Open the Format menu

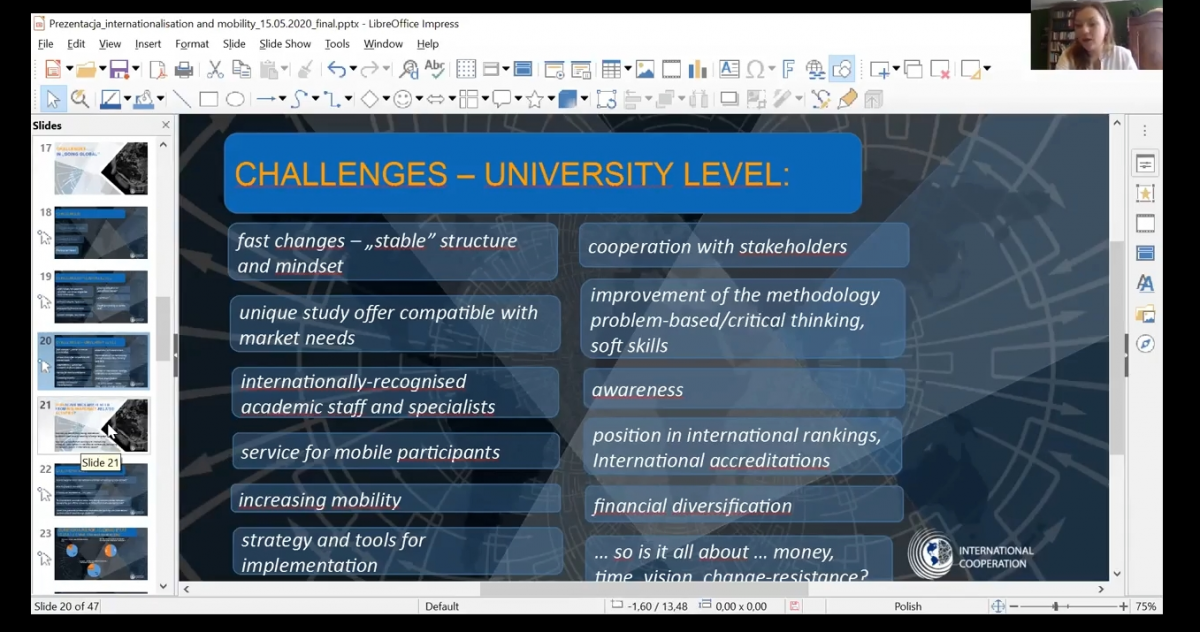[x=192, y=44]
